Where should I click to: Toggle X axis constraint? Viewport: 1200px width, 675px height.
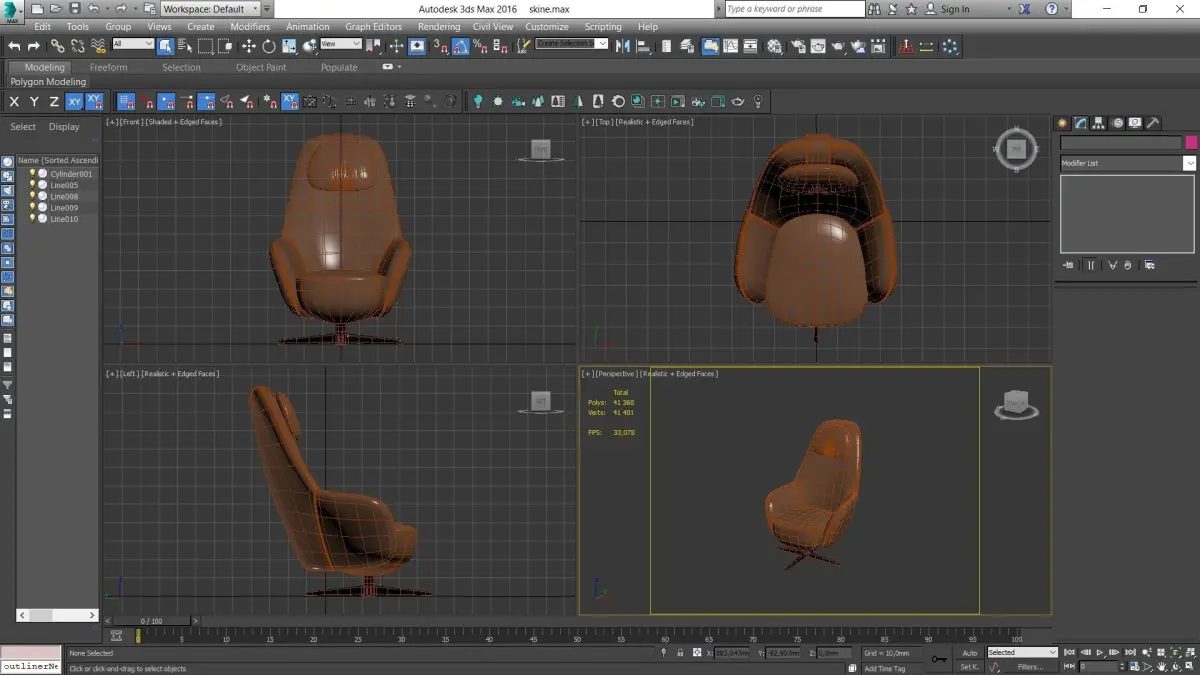tap(14, 101)
